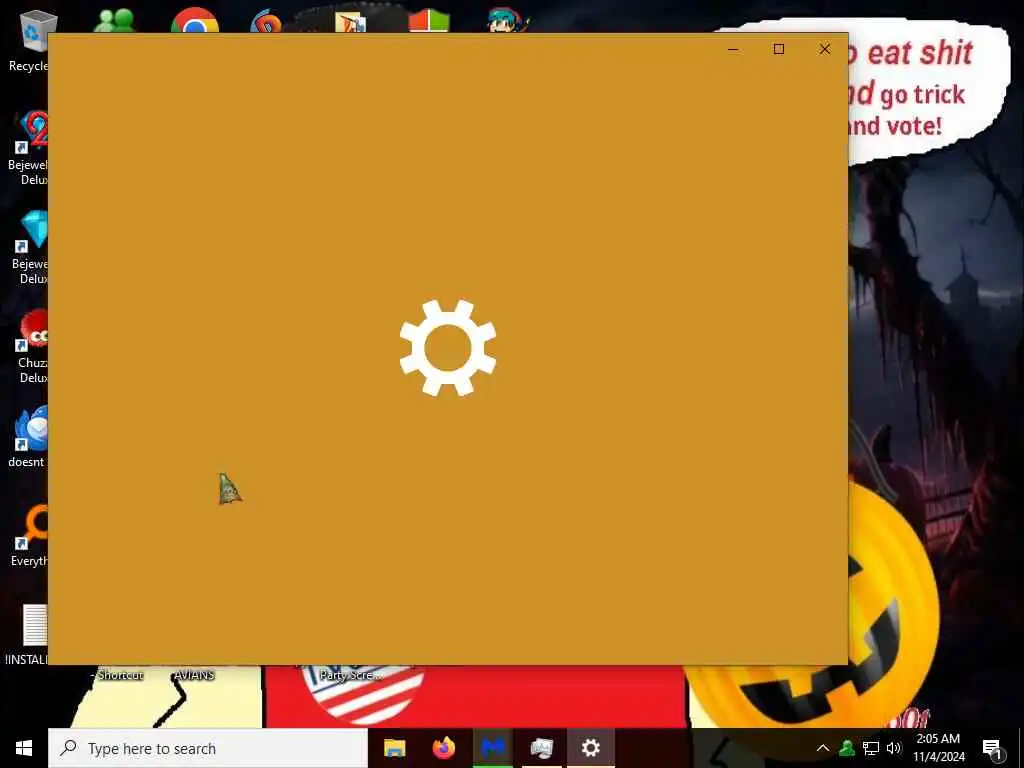Maximize the Settings window
This screenshot has width=1024, height=768.
tap(778, 49)
